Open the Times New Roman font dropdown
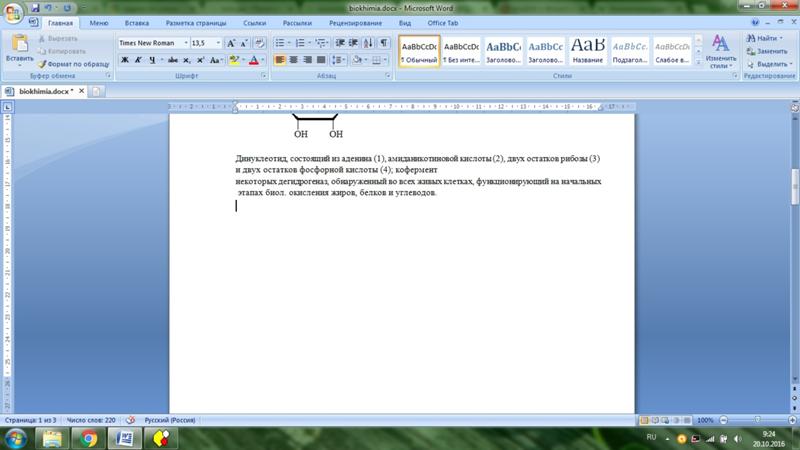Screen dimensions: 800x450 click(x=186, y=43)
